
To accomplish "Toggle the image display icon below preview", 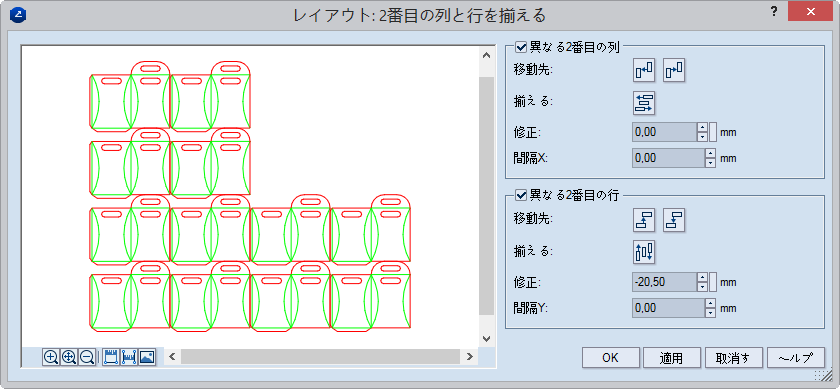I will [147, 357].
